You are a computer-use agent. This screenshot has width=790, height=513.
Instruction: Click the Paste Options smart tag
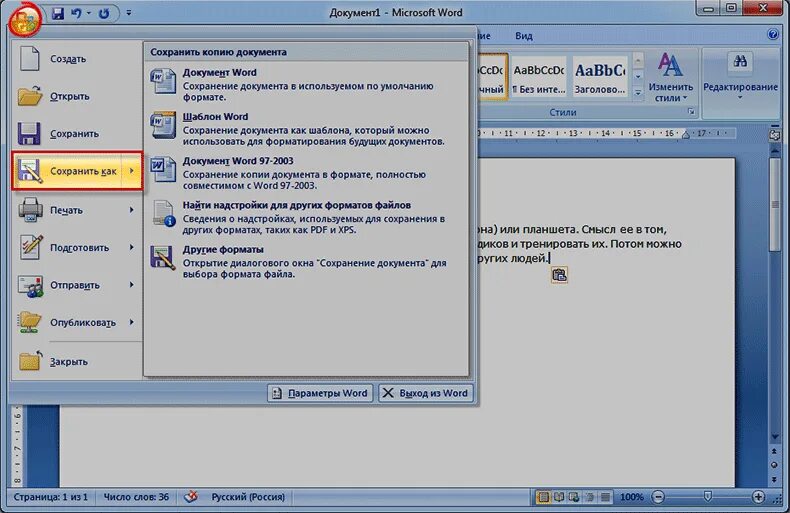tap(559, 275)
